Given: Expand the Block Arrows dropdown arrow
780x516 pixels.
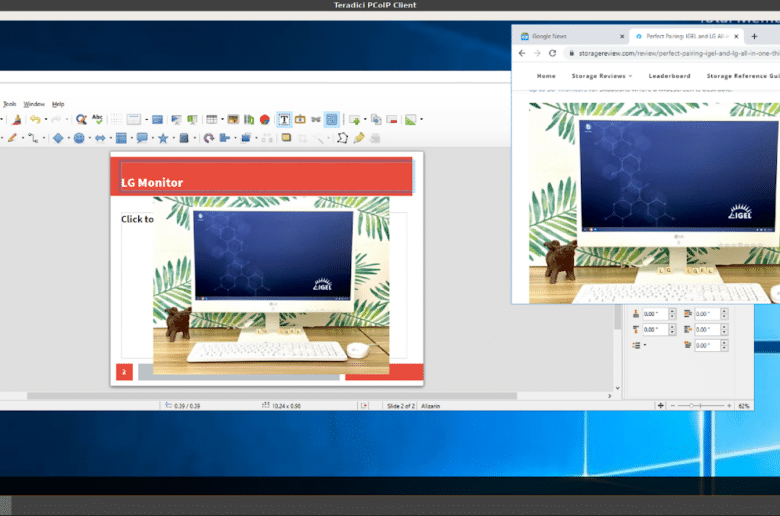Looking at the screenshot, I should (110, 138).
